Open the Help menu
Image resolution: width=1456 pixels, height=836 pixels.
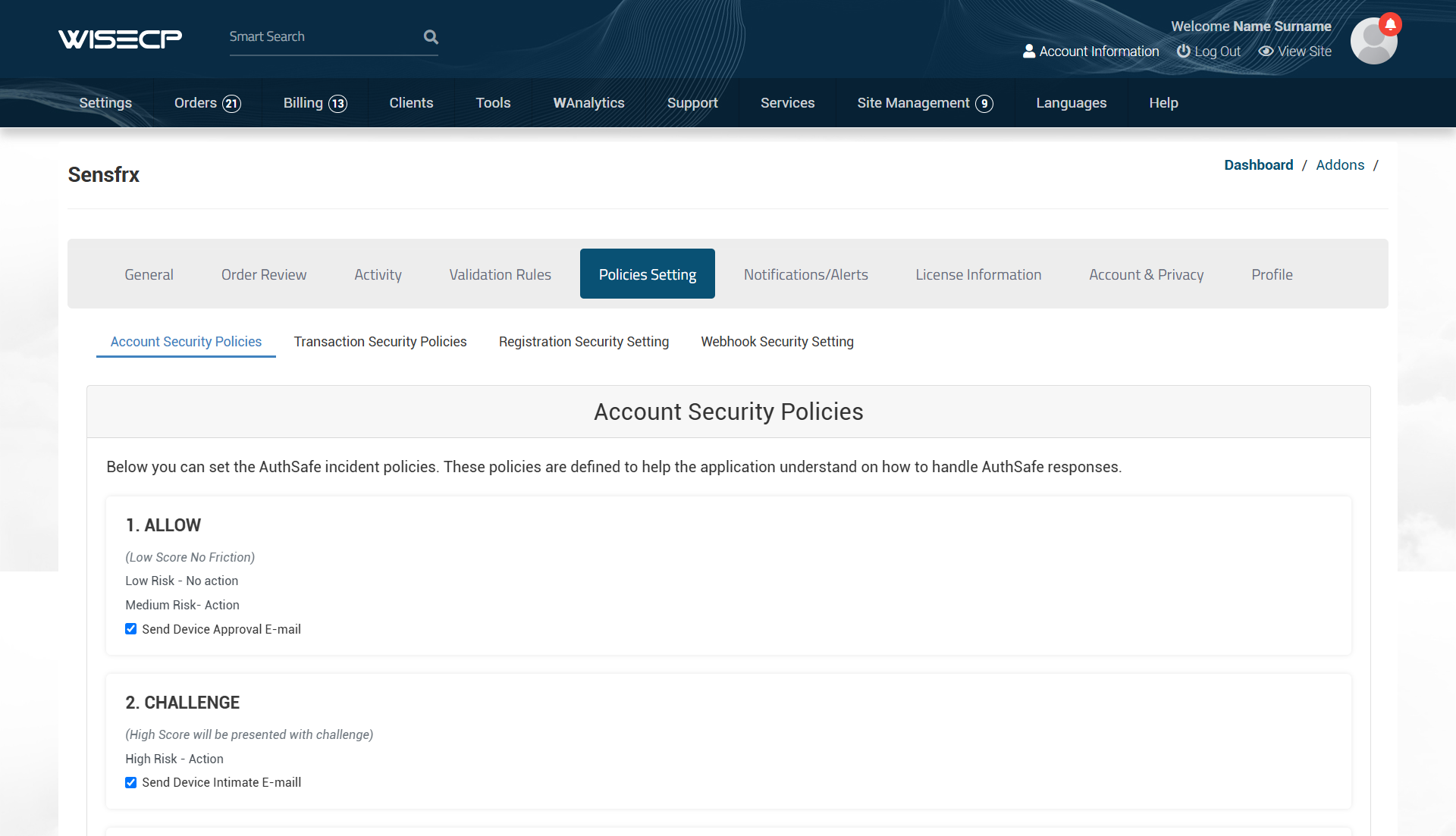pos(1163,103)
